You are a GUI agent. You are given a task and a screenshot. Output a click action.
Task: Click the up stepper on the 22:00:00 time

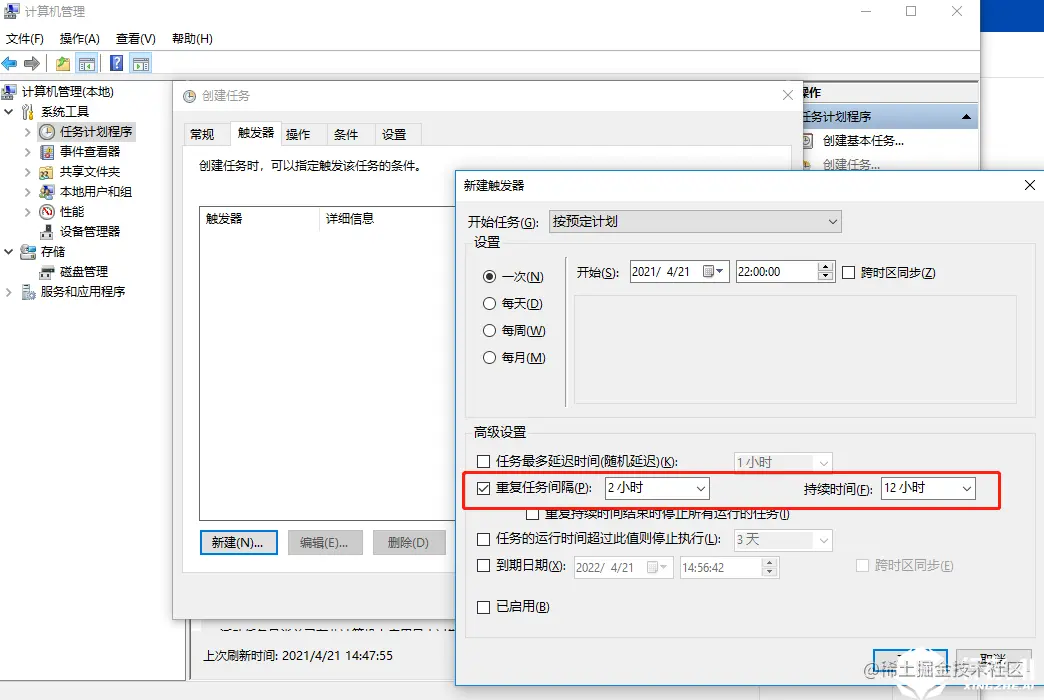click(x=825, y=266)
